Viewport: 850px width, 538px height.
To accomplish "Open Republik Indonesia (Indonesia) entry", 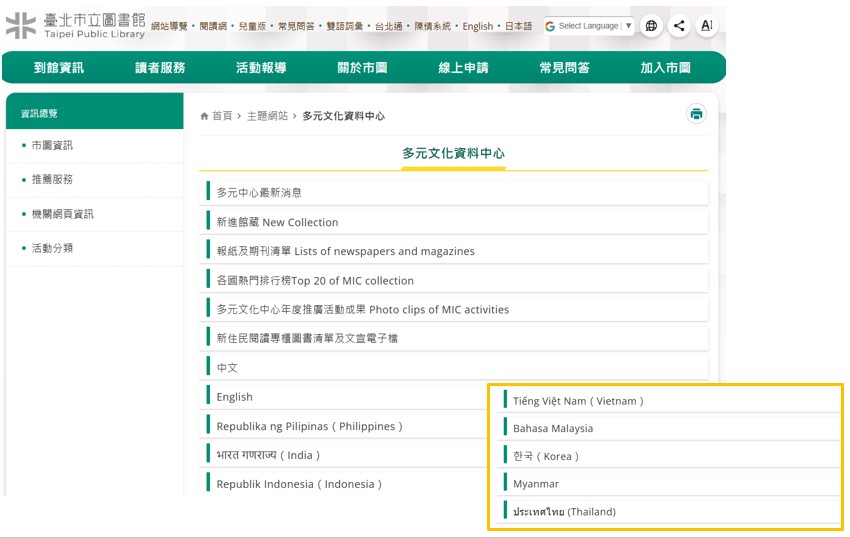I will (300, 484).
